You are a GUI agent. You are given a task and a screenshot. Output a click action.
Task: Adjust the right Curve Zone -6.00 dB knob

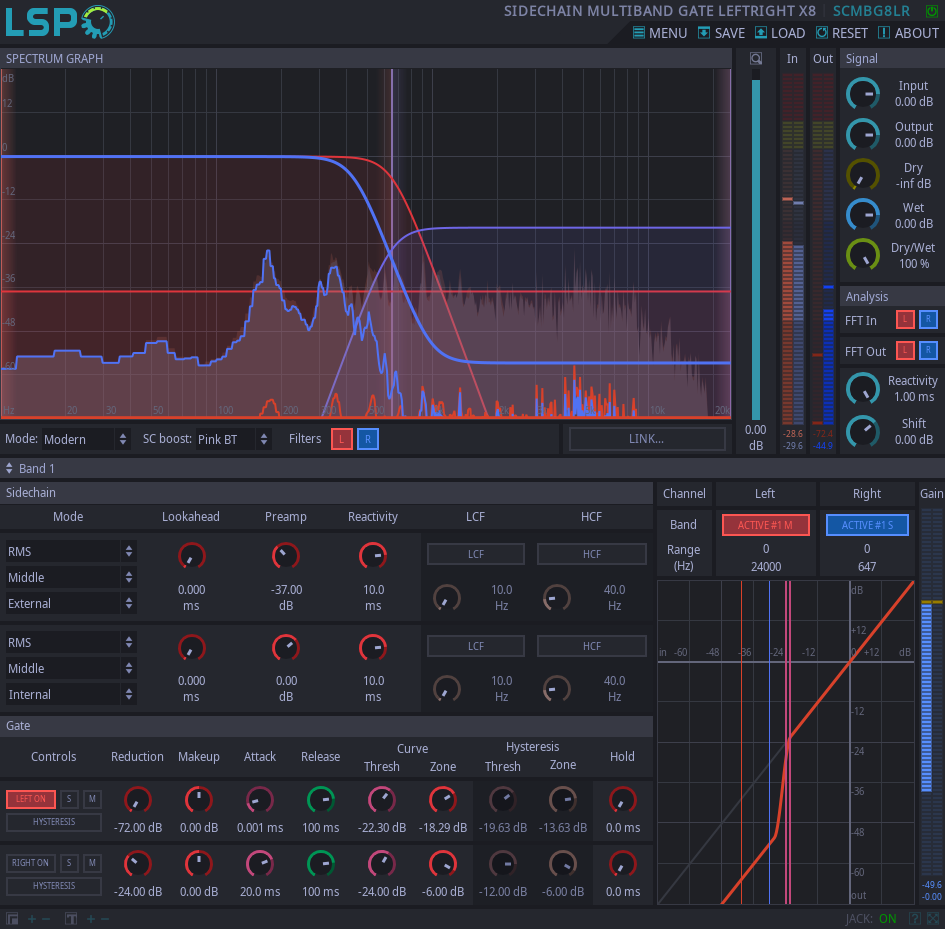[442, 864]
